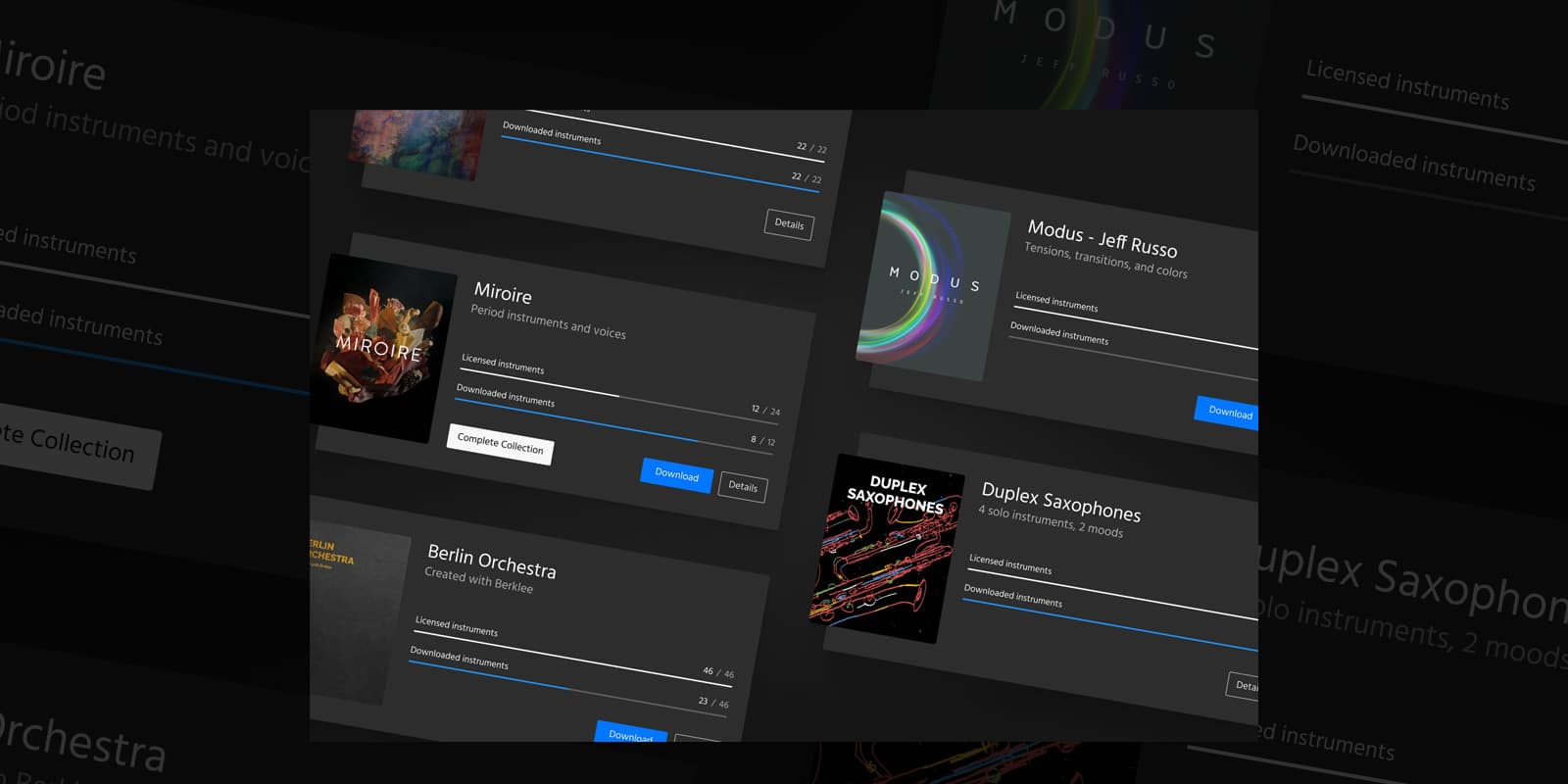
Task: Click the '46 / 46' count on Berlin Orchestra
Action: (718, 672)
